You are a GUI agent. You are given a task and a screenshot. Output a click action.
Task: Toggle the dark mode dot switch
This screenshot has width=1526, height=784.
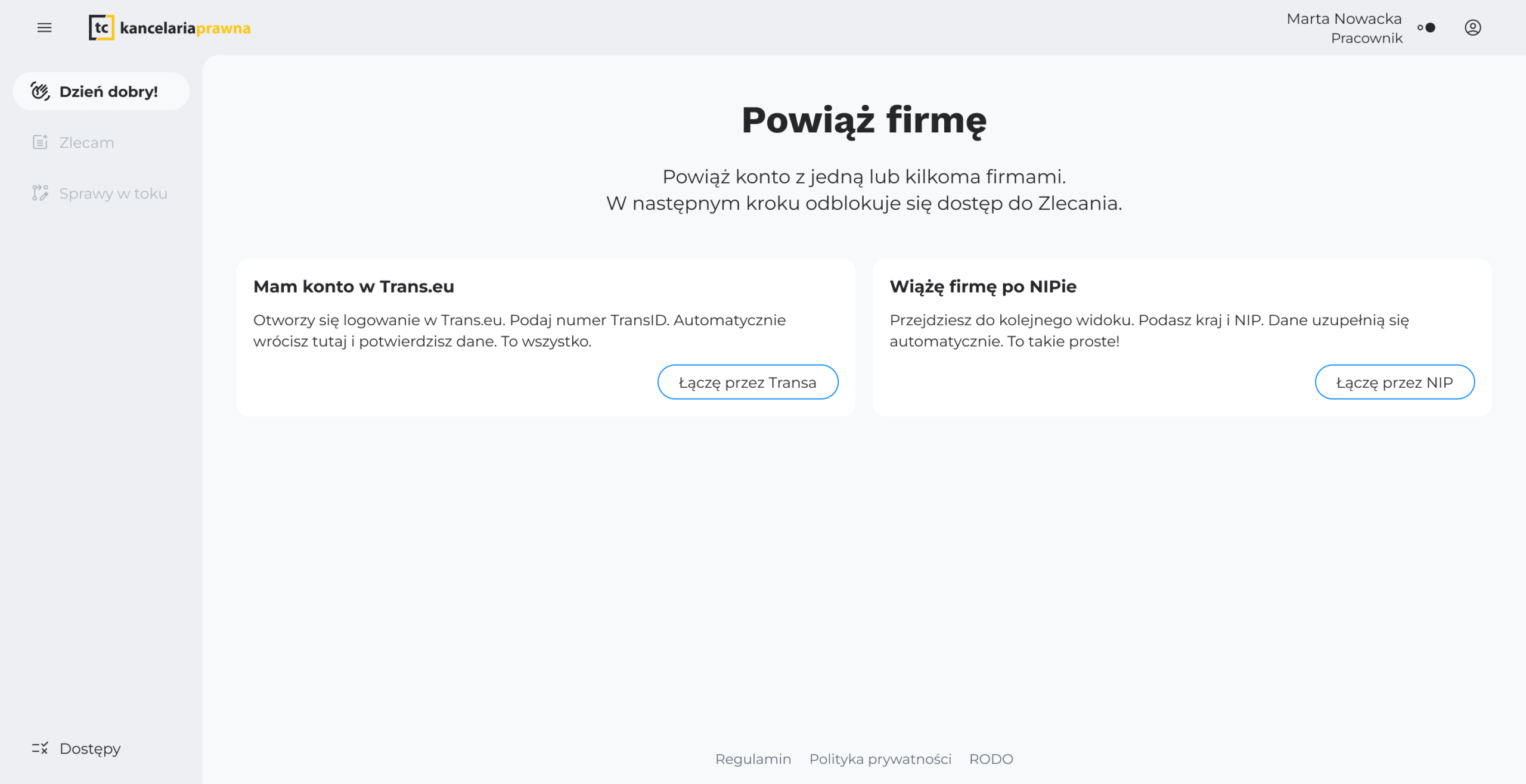click(x=1426, y=28)
